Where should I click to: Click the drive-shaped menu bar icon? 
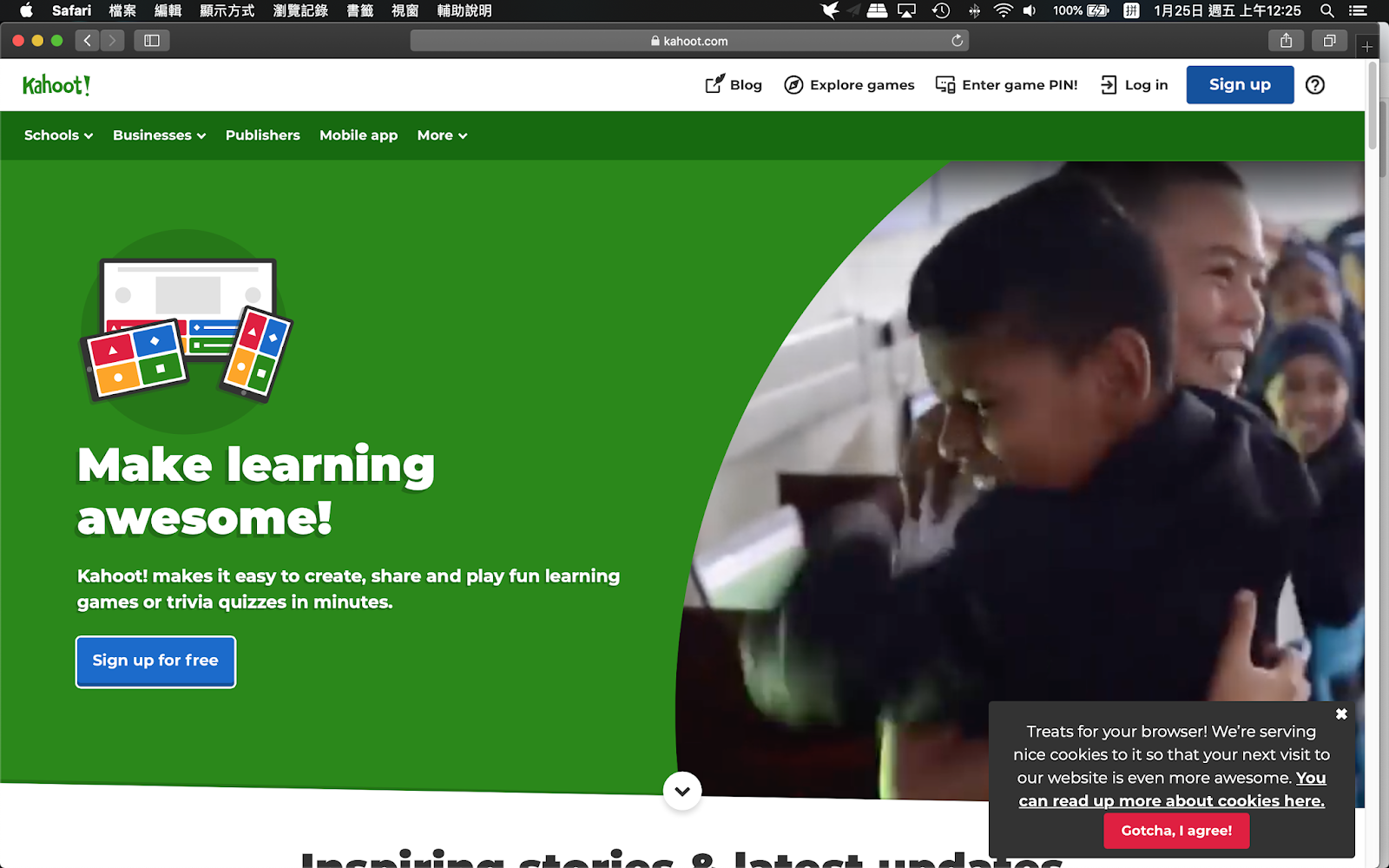click(877, 10)
